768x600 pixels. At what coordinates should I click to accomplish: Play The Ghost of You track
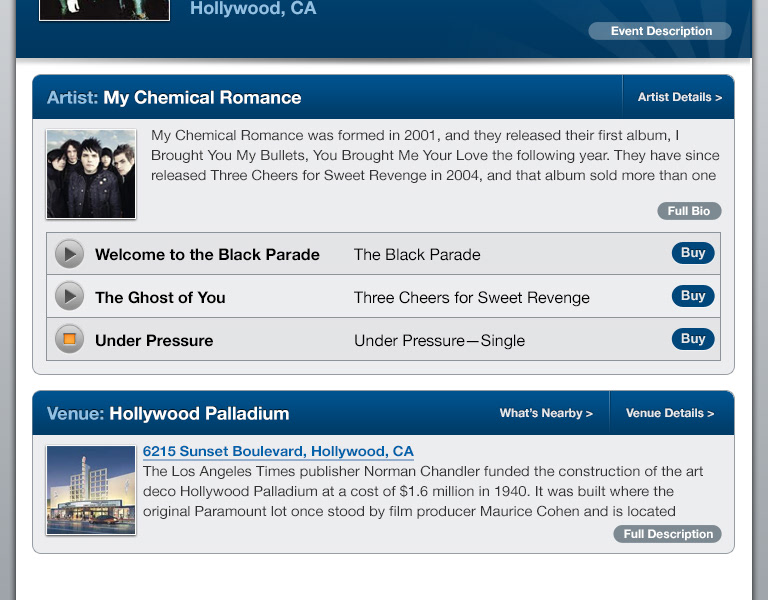coord(70,296)
